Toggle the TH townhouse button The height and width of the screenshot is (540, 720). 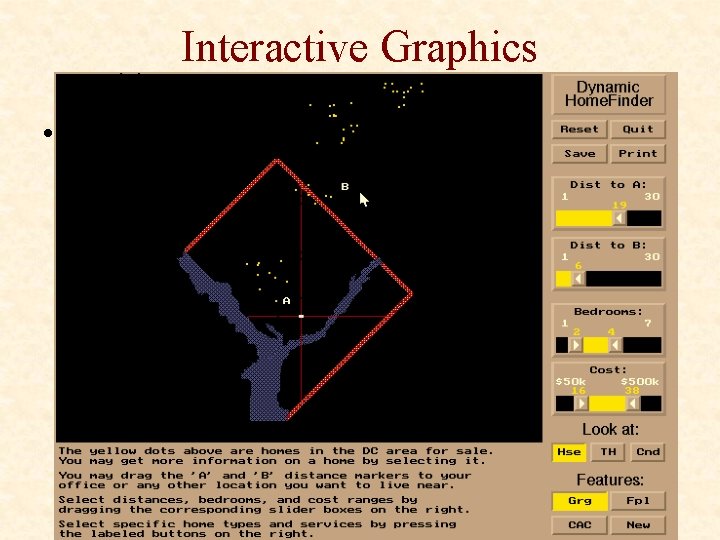click(x=608, y=452)
